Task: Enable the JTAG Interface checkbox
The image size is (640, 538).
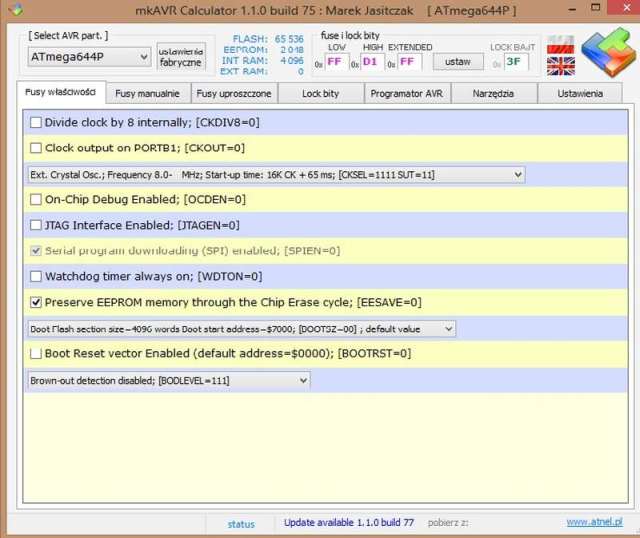Action: pyautogui.click(x=37, y=225)
